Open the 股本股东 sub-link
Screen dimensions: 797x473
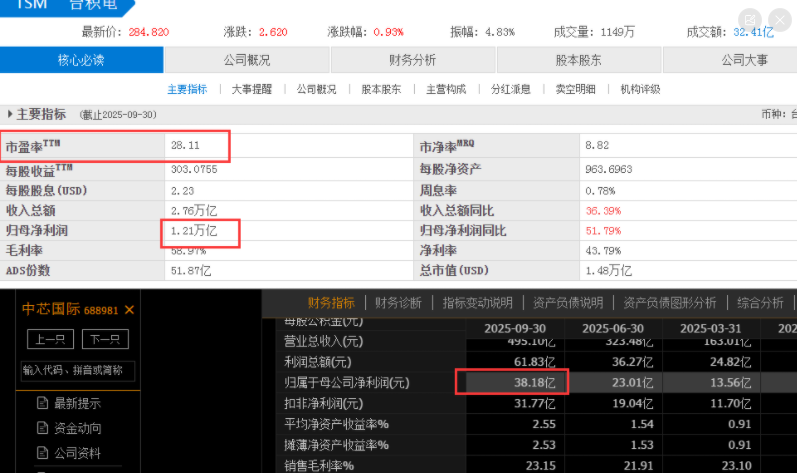tap(381, 89)
